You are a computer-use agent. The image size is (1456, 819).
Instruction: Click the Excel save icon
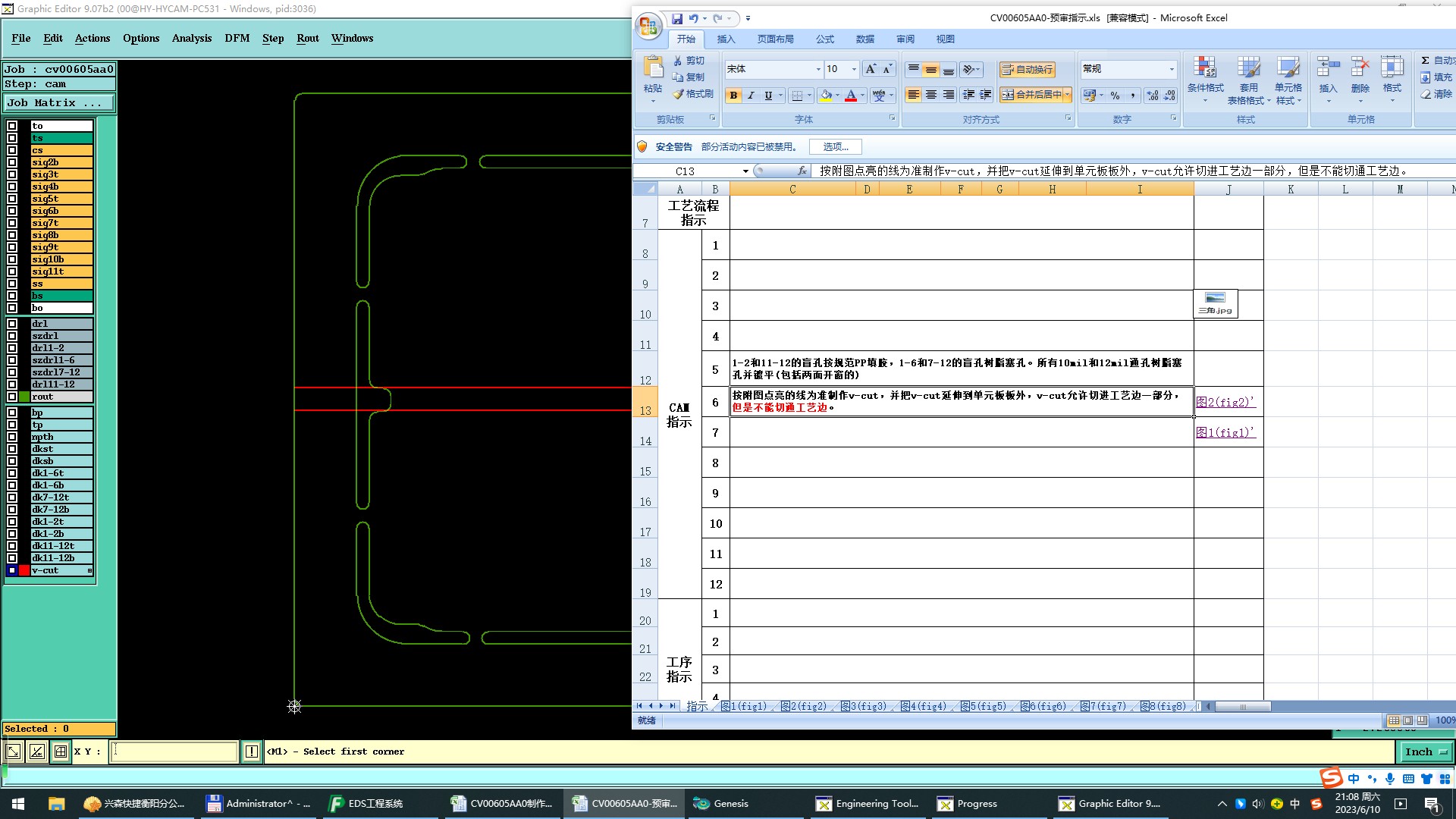click(x=677, y=18)
